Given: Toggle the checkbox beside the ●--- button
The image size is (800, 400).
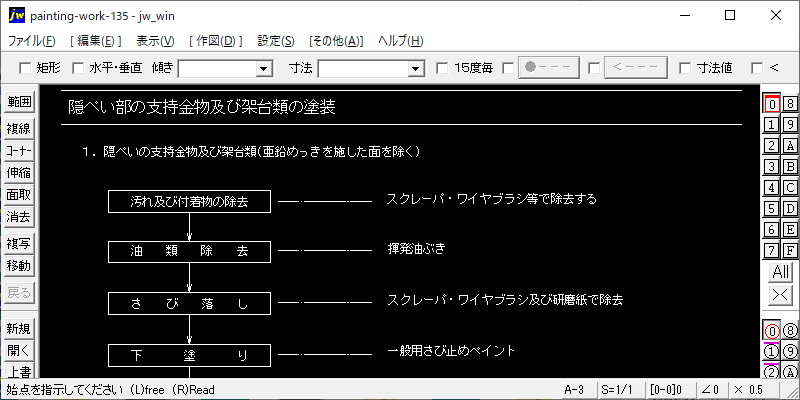Looking at the screenshot, I should [x=508, y=68].
